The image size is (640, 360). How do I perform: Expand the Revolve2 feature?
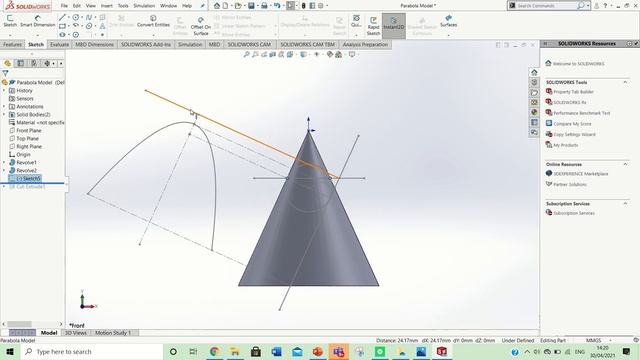(x=4, y=171)
